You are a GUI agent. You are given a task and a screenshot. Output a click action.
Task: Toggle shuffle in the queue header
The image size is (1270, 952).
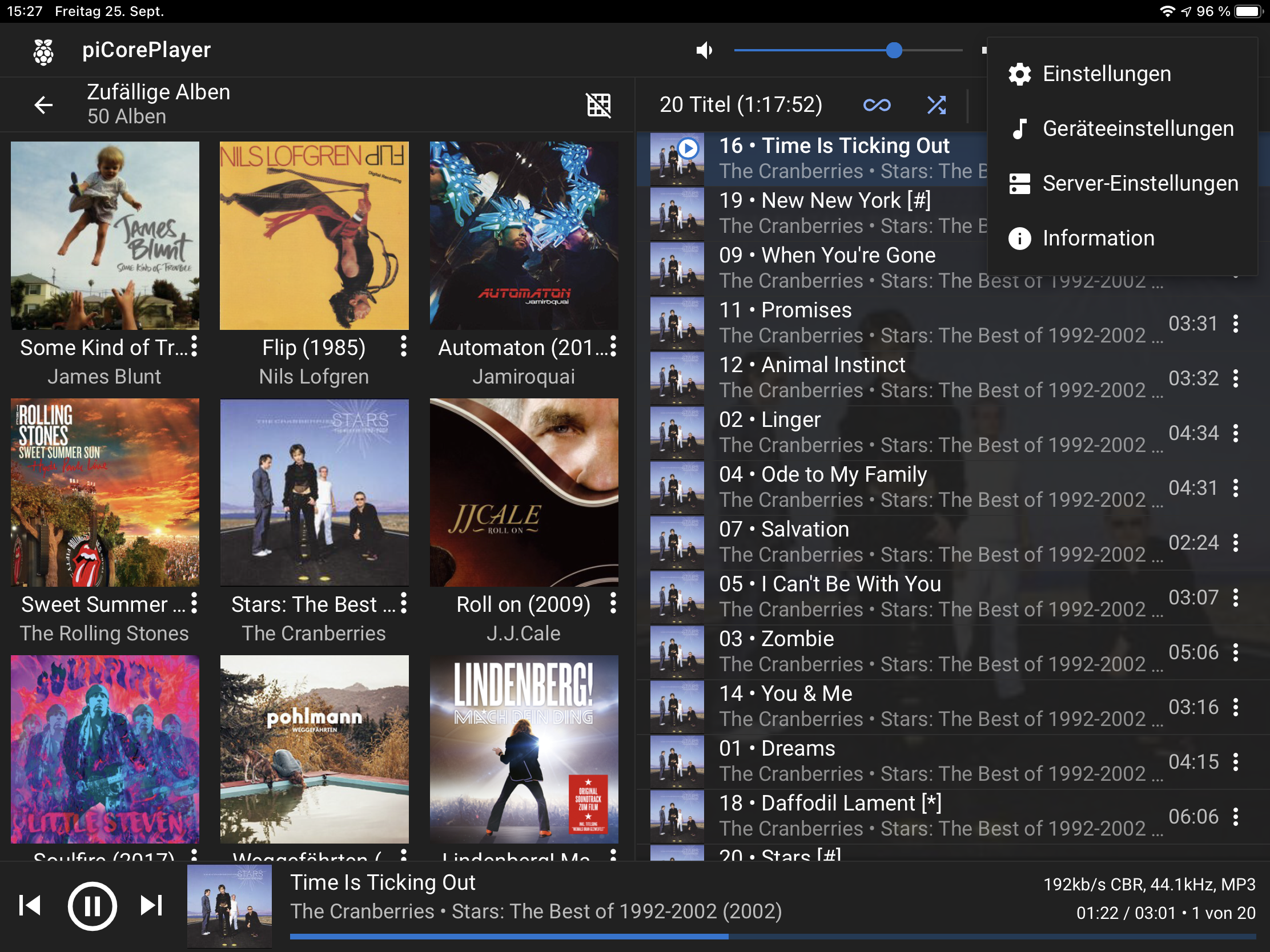(x=937, y=104)
